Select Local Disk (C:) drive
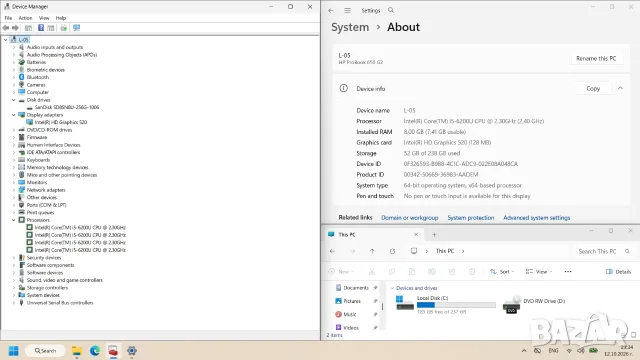The height and width of the screenshot is (360, 640). 446,304
